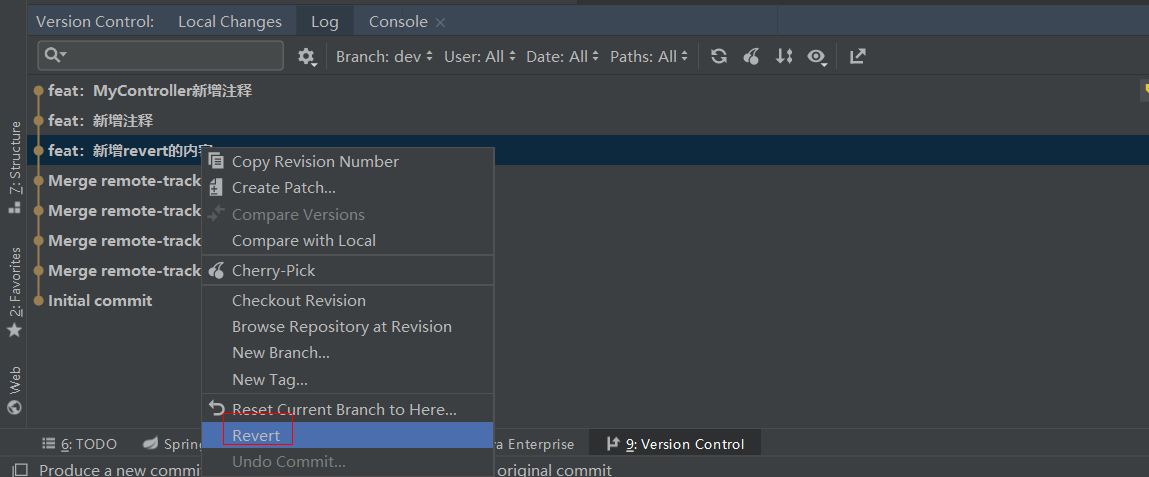Click the Cherry-Pick toolbar icon
Viewport: 1149px width, 477px height.
click(x=752, y=57)
